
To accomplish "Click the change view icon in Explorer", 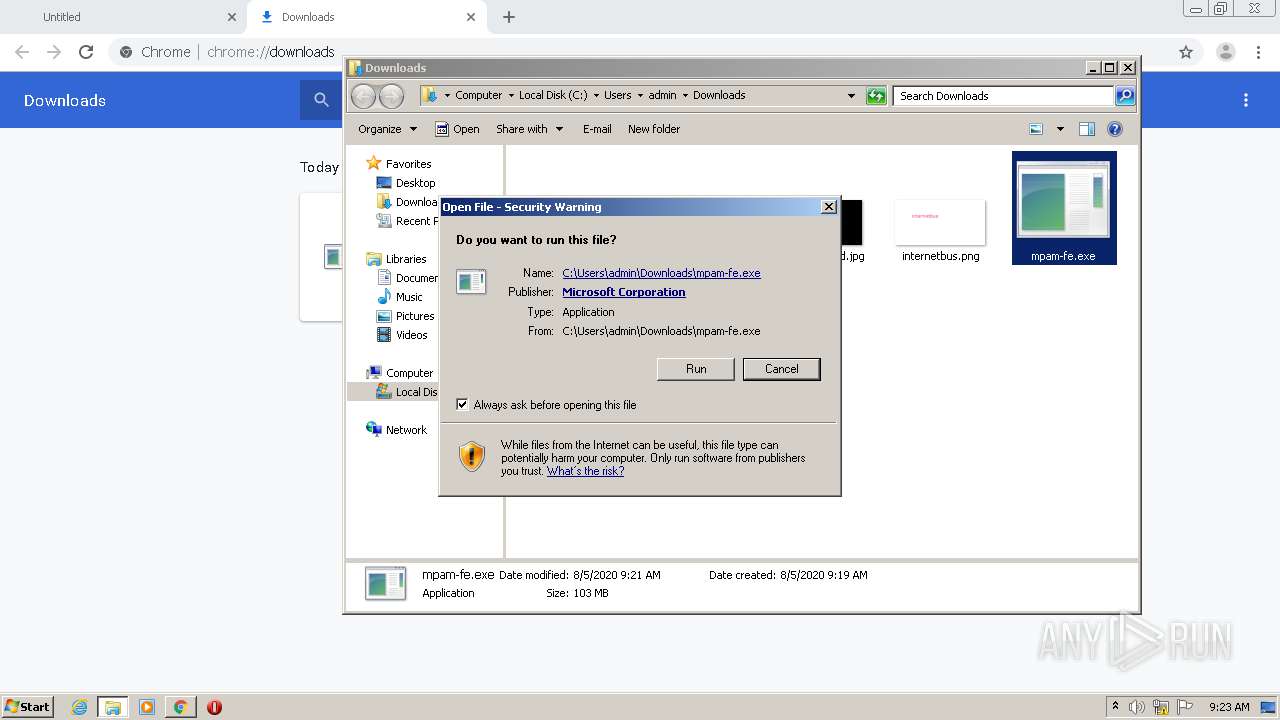I will pos(1036,129).
